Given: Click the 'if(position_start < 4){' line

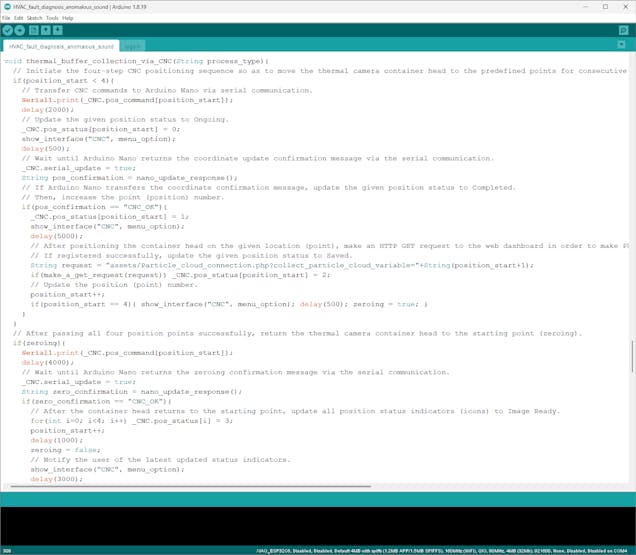Looking at the screenshot, I should [x=63, y=80].
